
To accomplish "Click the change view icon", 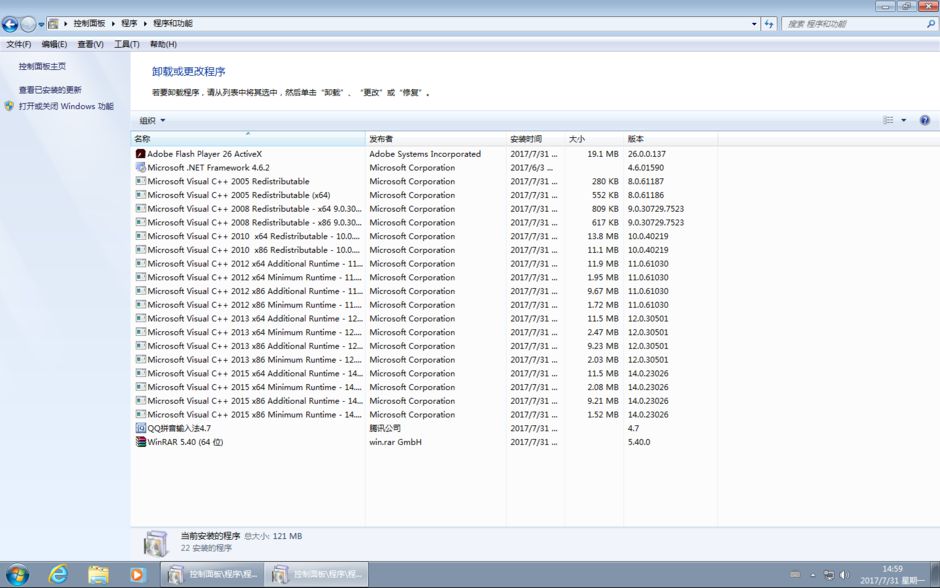I will [888, 120].
